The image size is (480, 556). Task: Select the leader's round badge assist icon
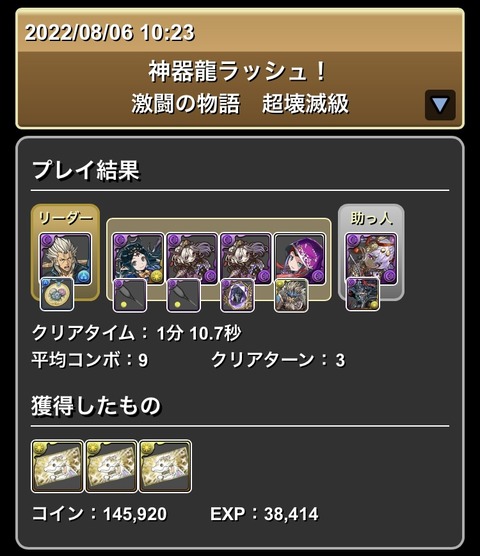[x=57, y=294]
